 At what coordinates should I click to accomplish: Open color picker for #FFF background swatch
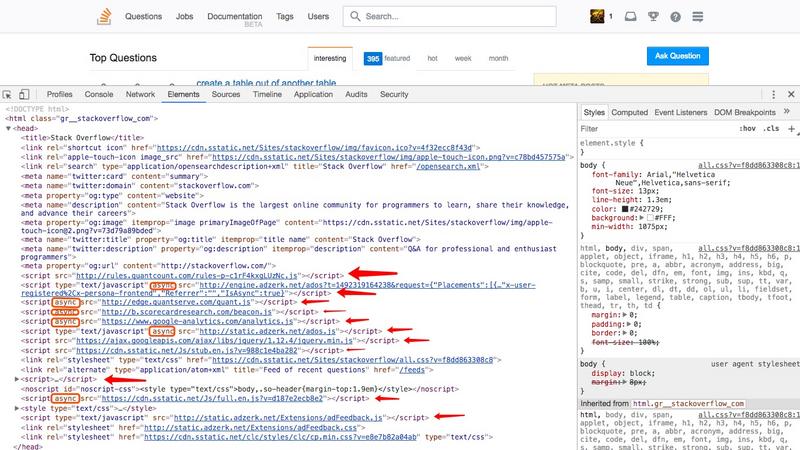point(650,218)
